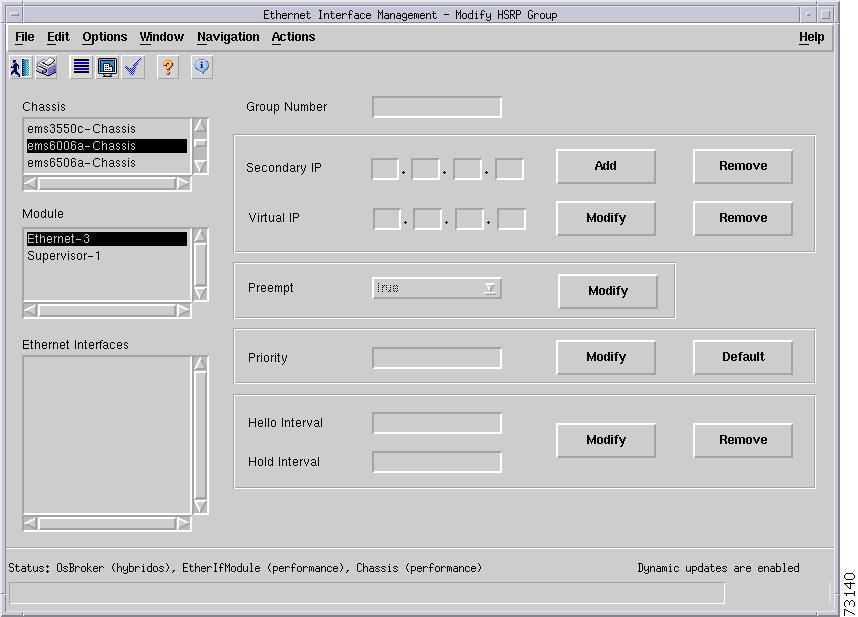
Task: Click the Ethernet Interfaces scroll left arrow
Action: click(x=31, y=523)
